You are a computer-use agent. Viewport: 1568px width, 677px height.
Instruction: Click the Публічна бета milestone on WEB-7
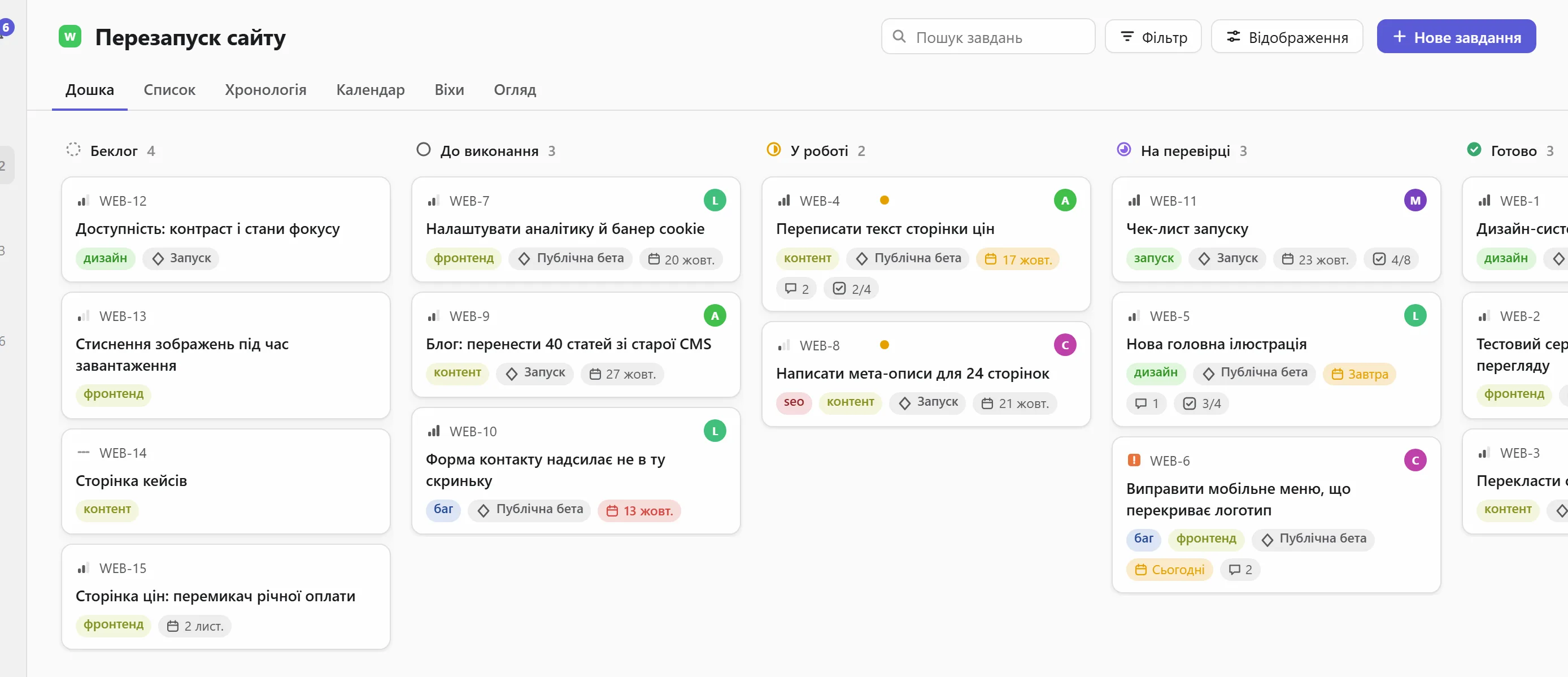coord(570,258)
